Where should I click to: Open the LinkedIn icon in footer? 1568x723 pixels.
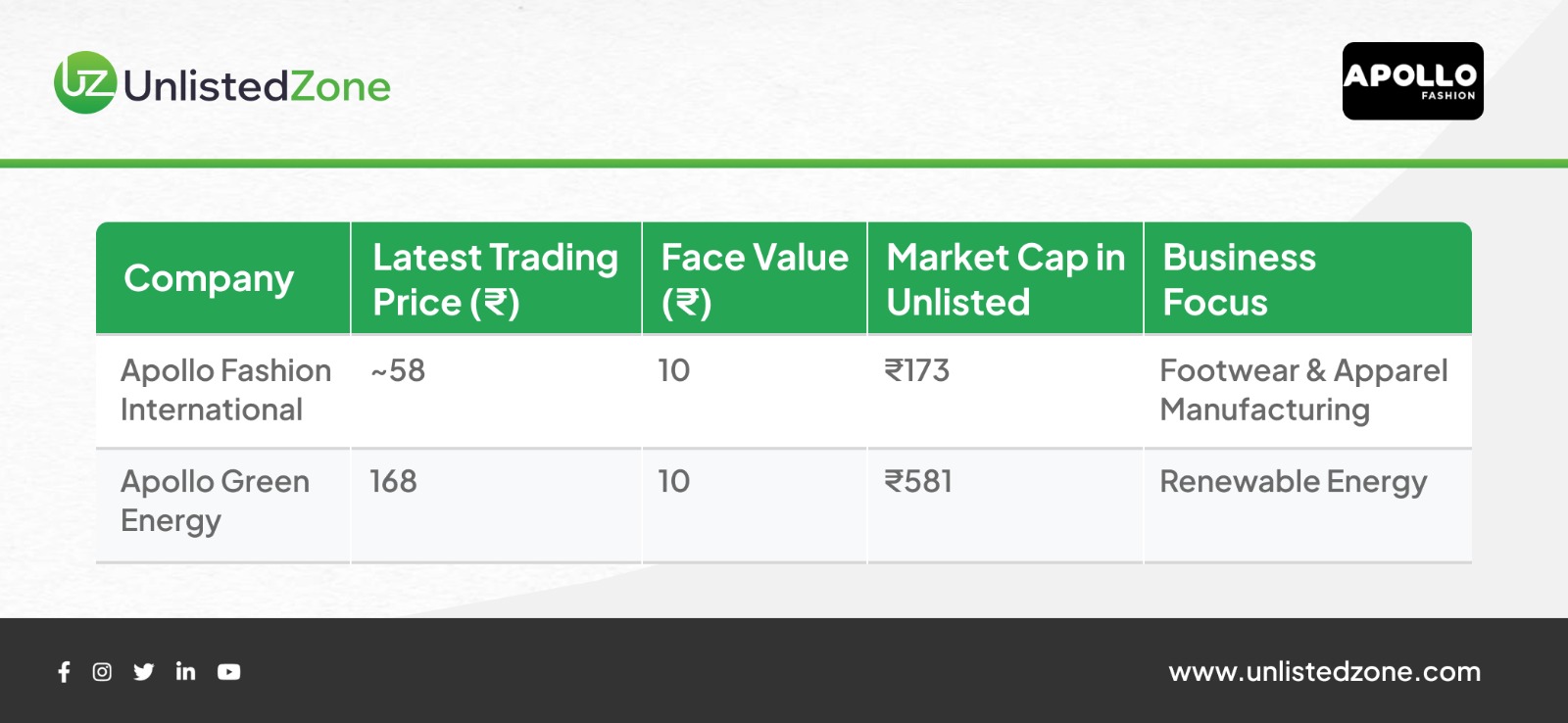coord(185,671)
